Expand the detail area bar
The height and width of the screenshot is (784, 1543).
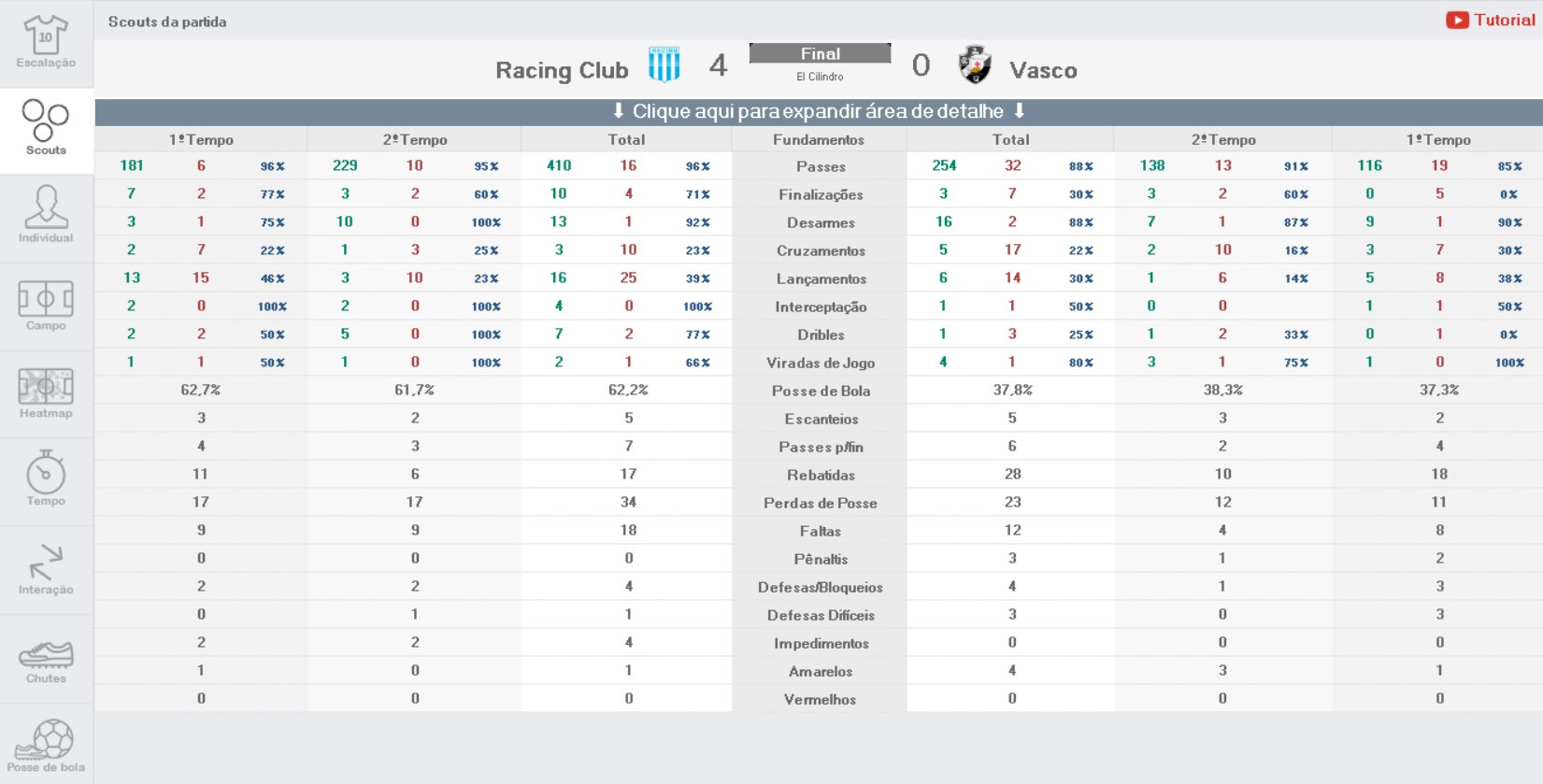(x=819, y=111)
